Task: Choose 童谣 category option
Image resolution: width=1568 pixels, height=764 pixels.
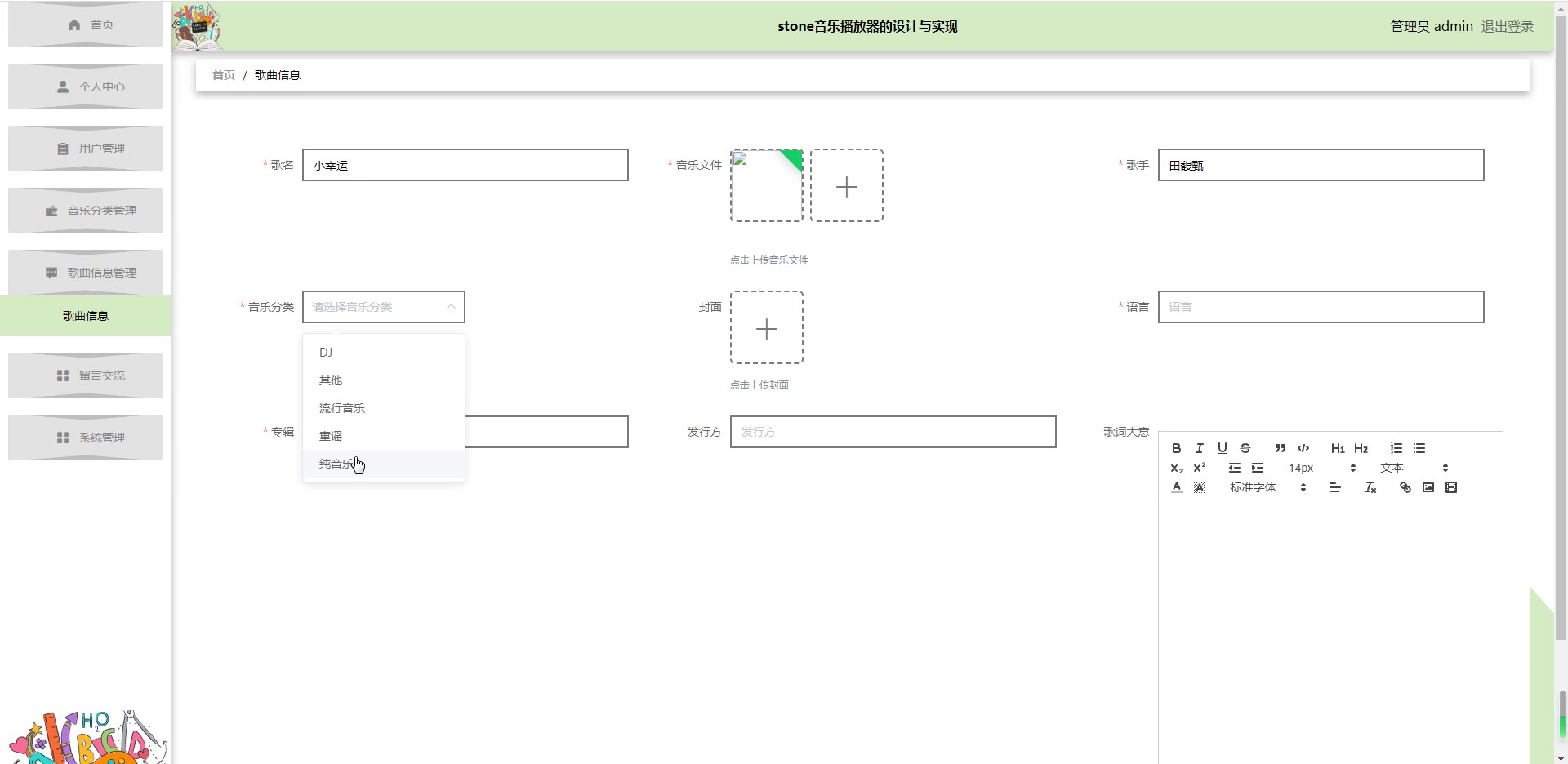Action: pyautogui.click(x=384, y=436)
